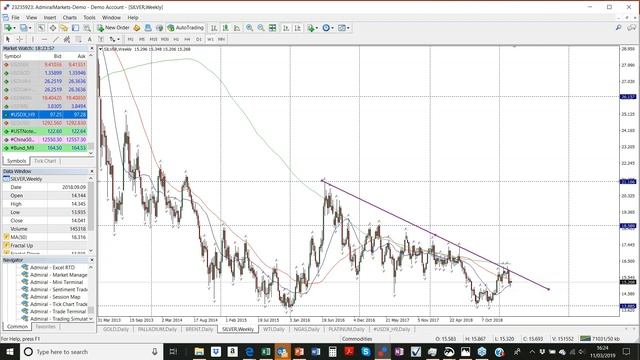Image resolution: width=640 pixels, height=360 pixels.
Task: Open the Insert menu
Action: click(x=50, y=18)
